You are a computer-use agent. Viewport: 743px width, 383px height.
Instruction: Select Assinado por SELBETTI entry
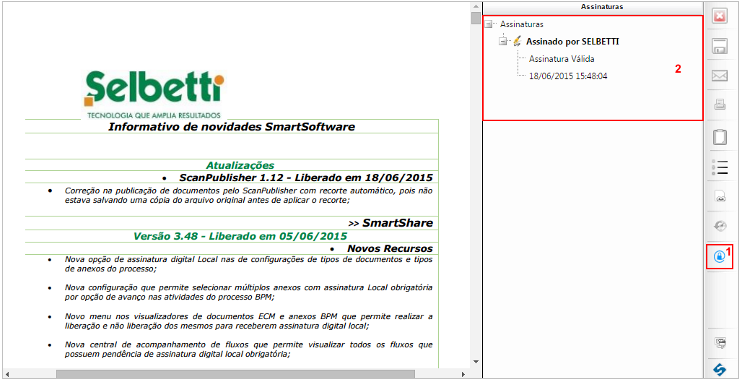(572, 42)
